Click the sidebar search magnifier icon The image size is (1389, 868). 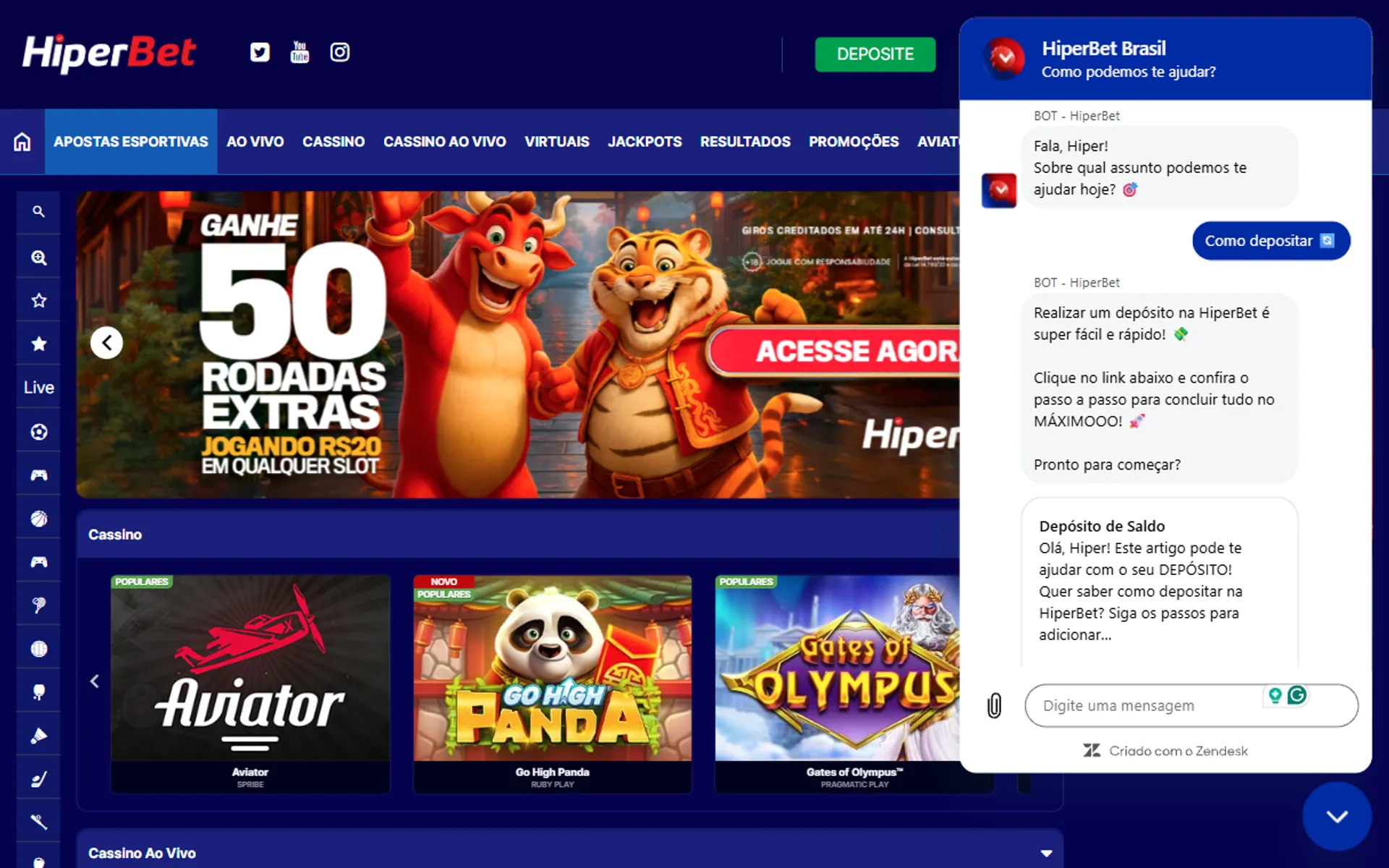point(38,212)
